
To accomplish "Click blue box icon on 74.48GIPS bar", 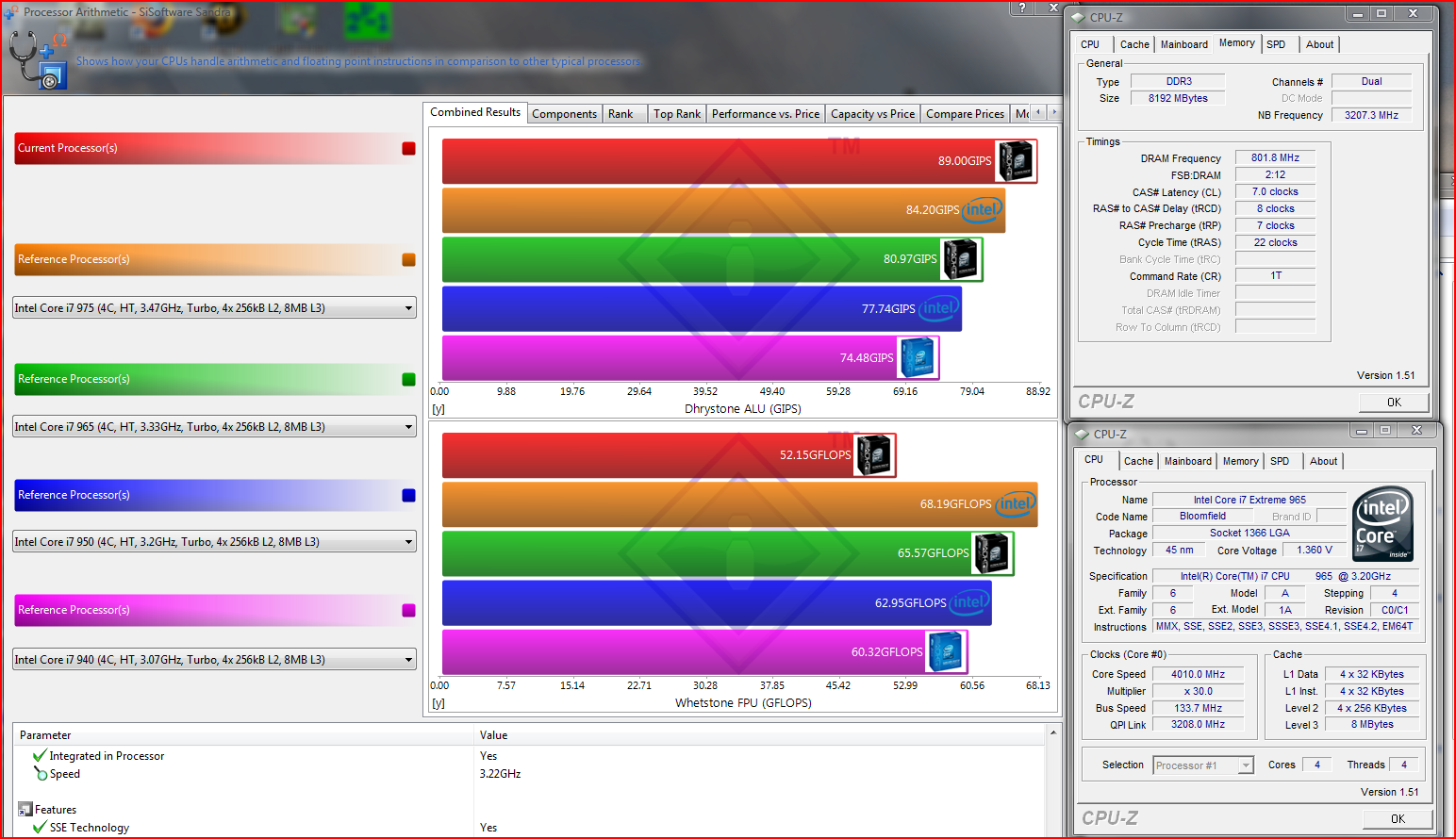I will coord(918,358).
